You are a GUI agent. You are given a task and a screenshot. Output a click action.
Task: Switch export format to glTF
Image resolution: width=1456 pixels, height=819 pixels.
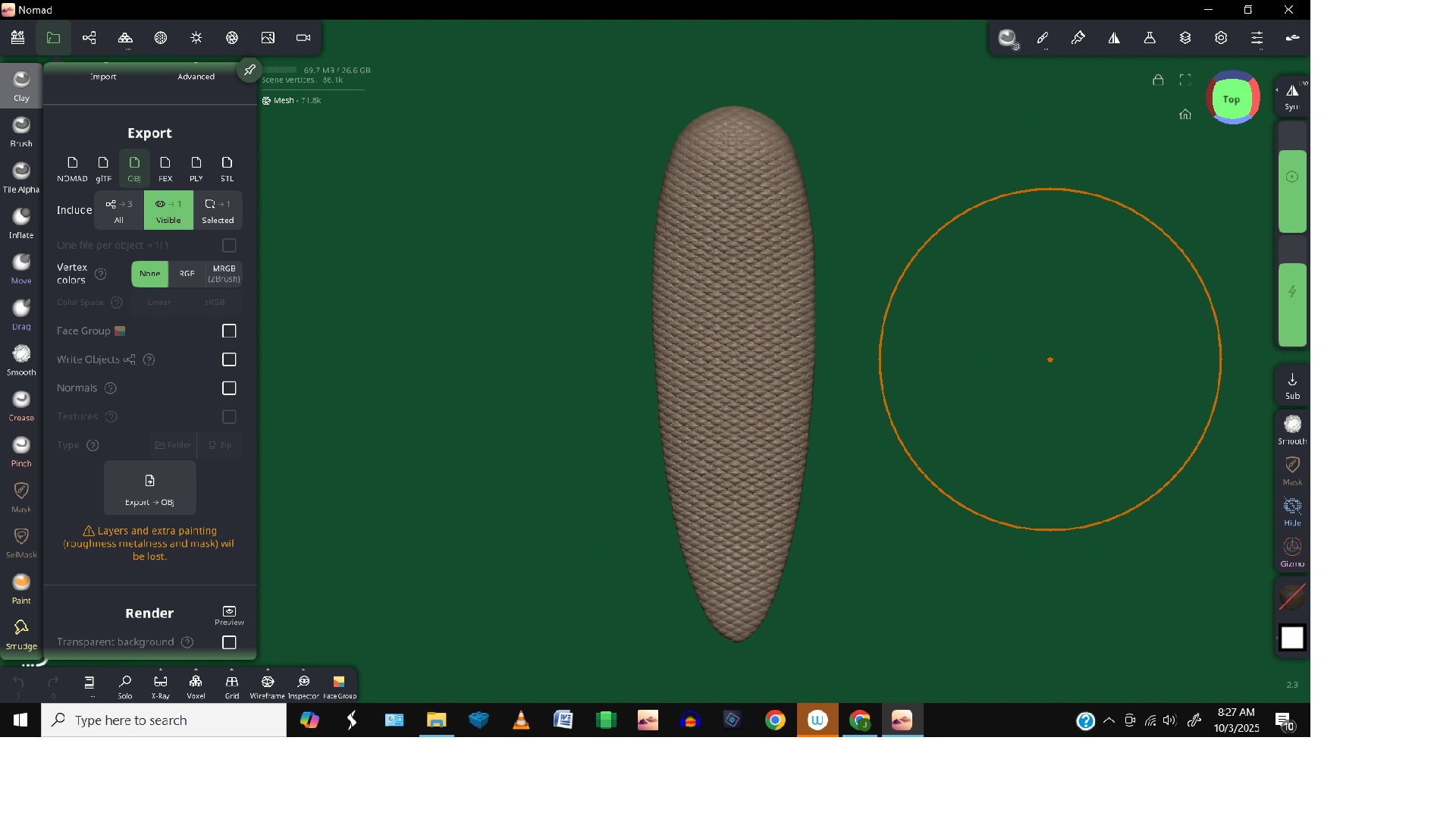(x=103, y=168)
